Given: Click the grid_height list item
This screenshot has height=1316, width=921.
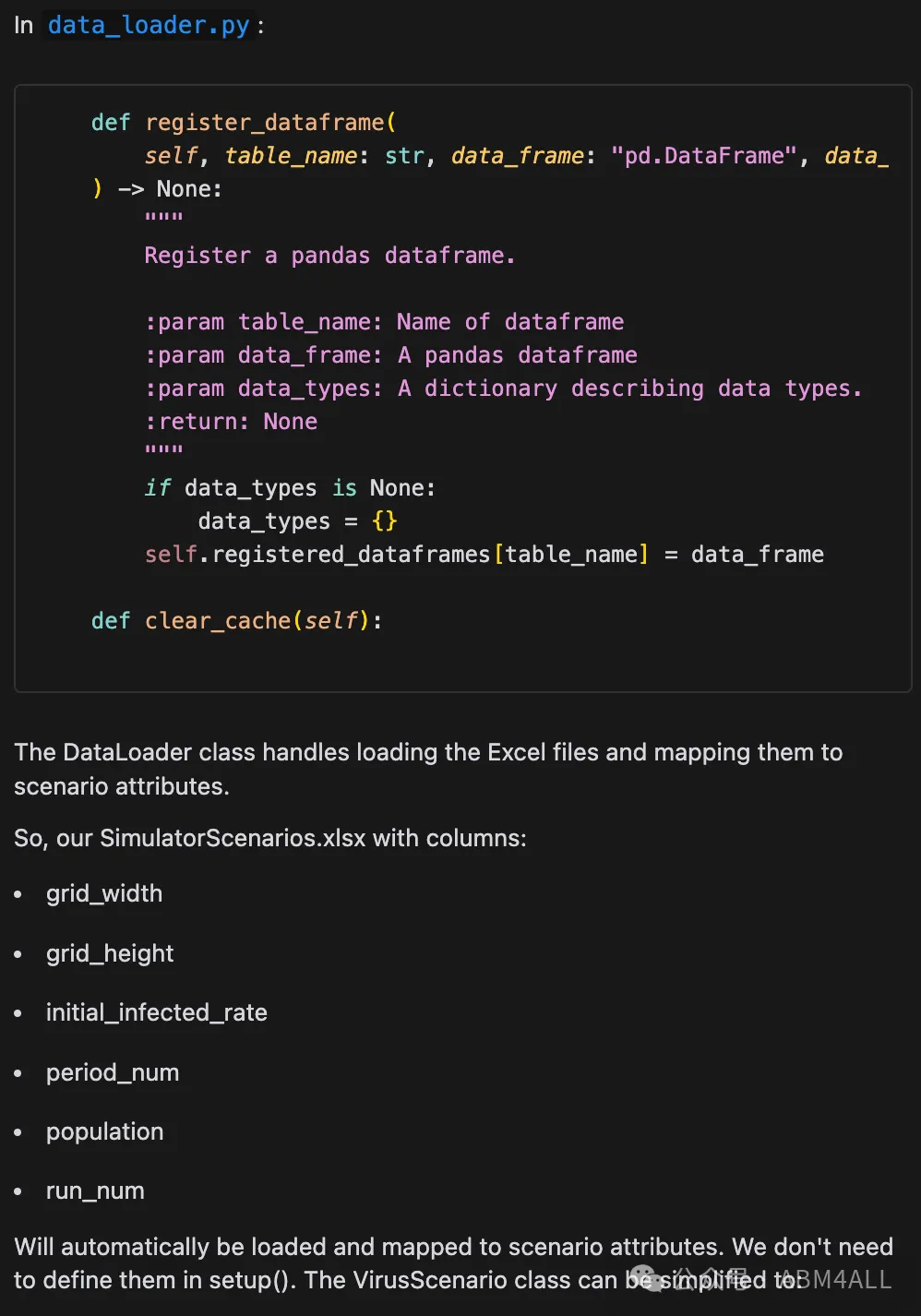Looking at the screenshot, I should point(110,953).
